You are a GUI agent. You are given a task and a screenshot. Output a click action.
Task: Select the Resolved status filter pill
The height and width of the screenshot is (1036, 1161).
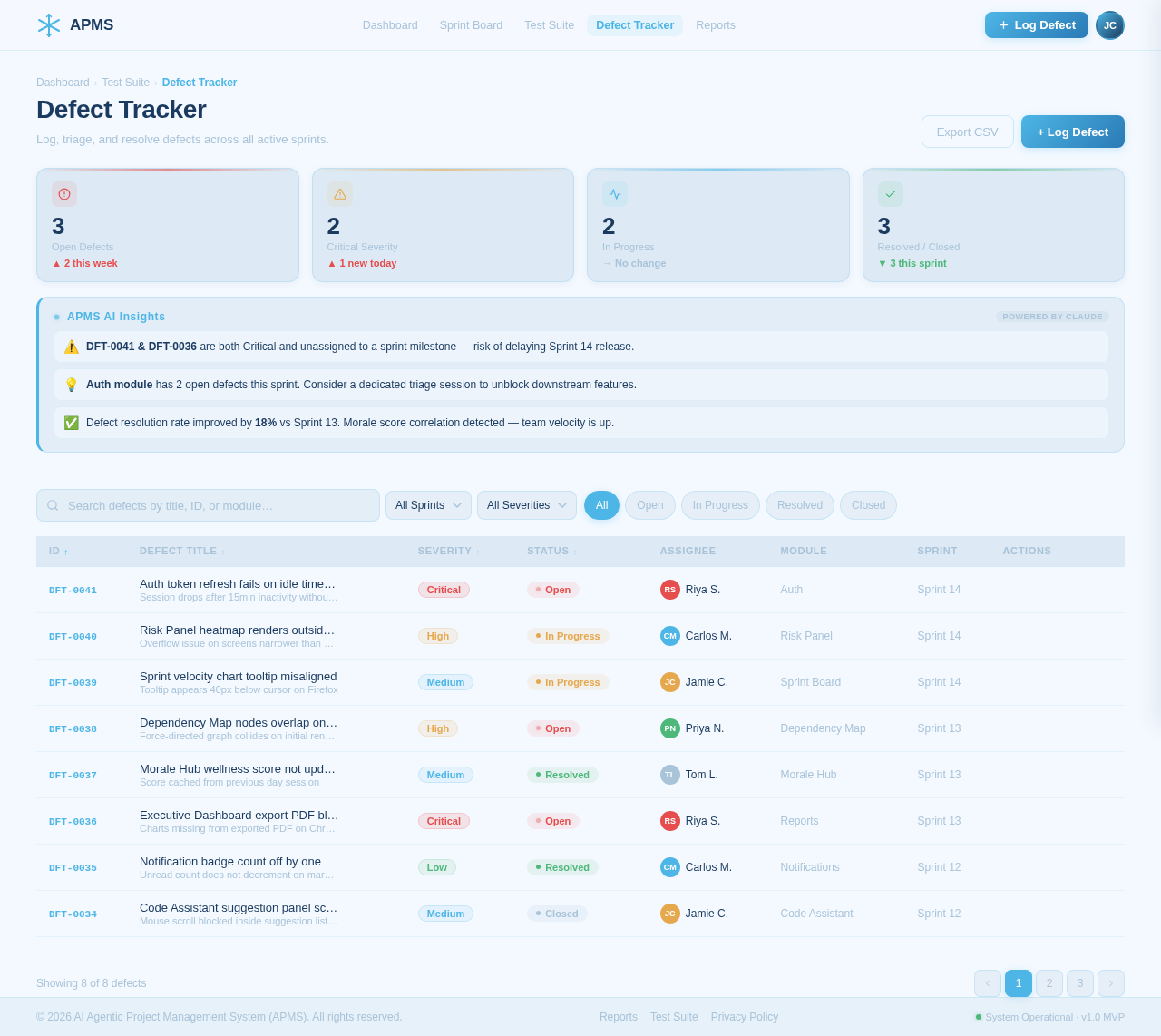799,505
